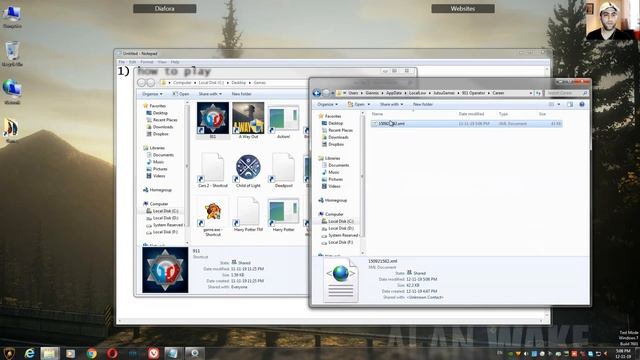Click the large 911 thumbnail in Games details pane
Viewport: 640px width, 360px height.
165,270
